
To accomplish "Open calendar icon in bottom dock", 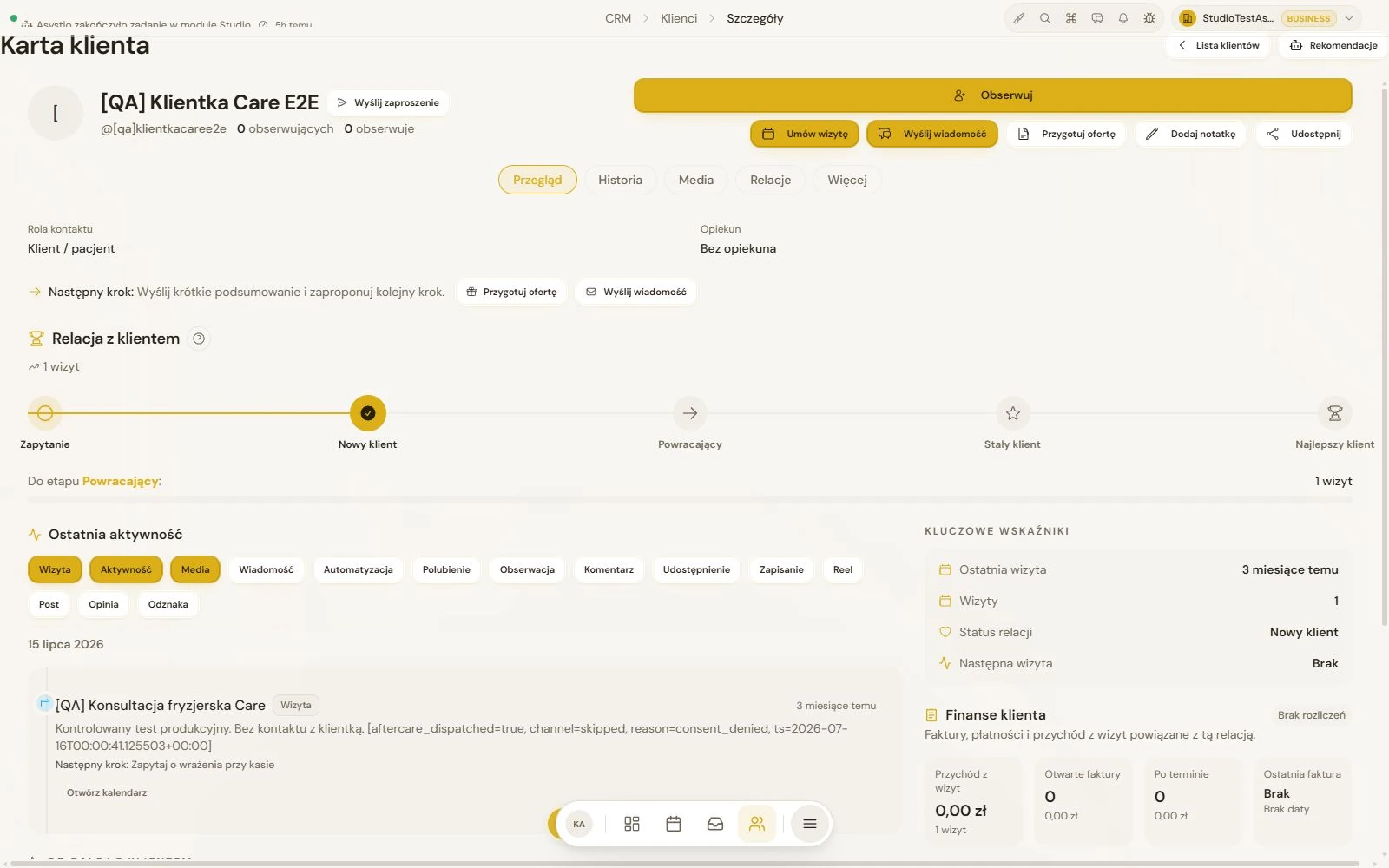I will [x=674, y=824].
